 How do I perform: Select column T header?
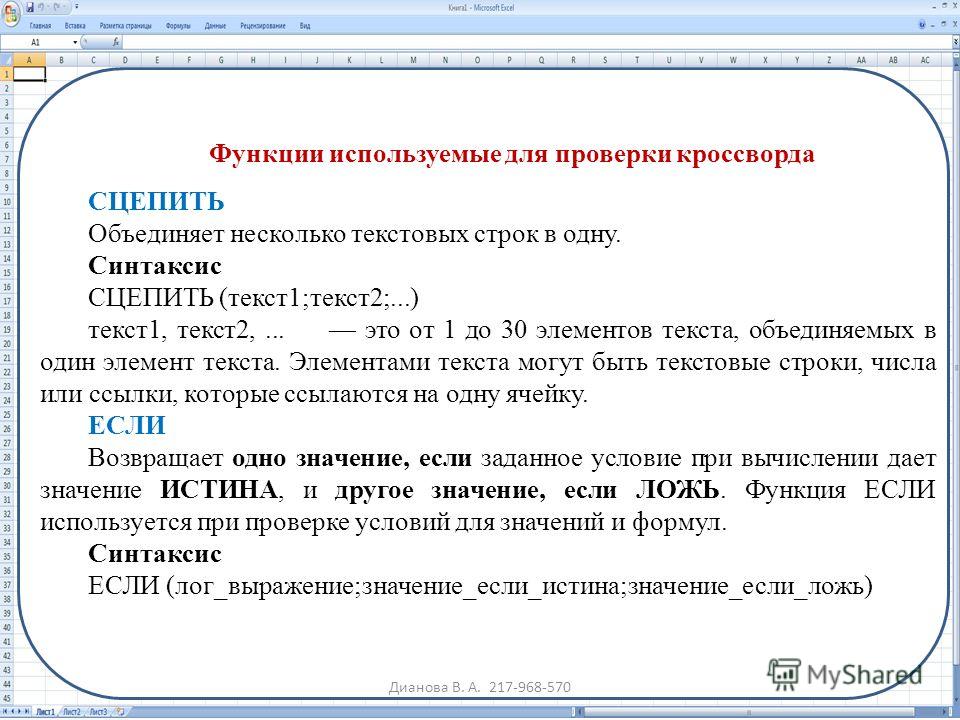pos(637,60)
